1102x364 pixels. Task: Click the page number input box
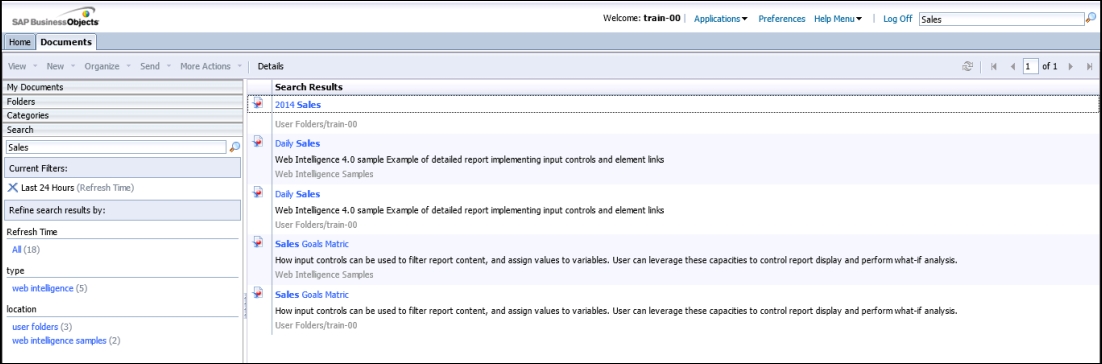pyautogui.click(x=1031, y=67)
